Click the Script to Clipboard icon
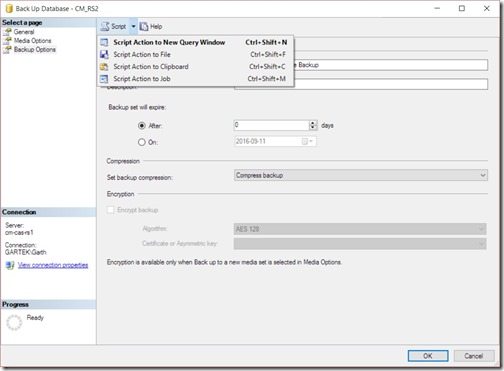The image size is (504, 371). click(104, 67)
